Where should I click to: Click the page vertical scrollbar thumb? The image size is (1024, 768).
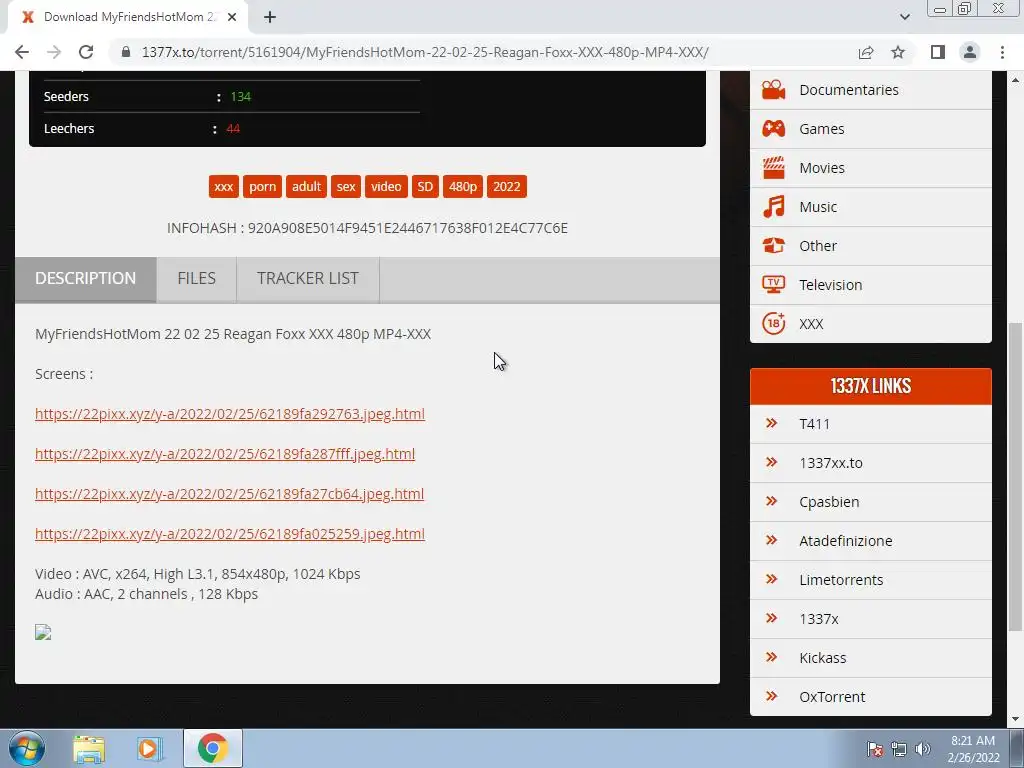[1016, 477]
